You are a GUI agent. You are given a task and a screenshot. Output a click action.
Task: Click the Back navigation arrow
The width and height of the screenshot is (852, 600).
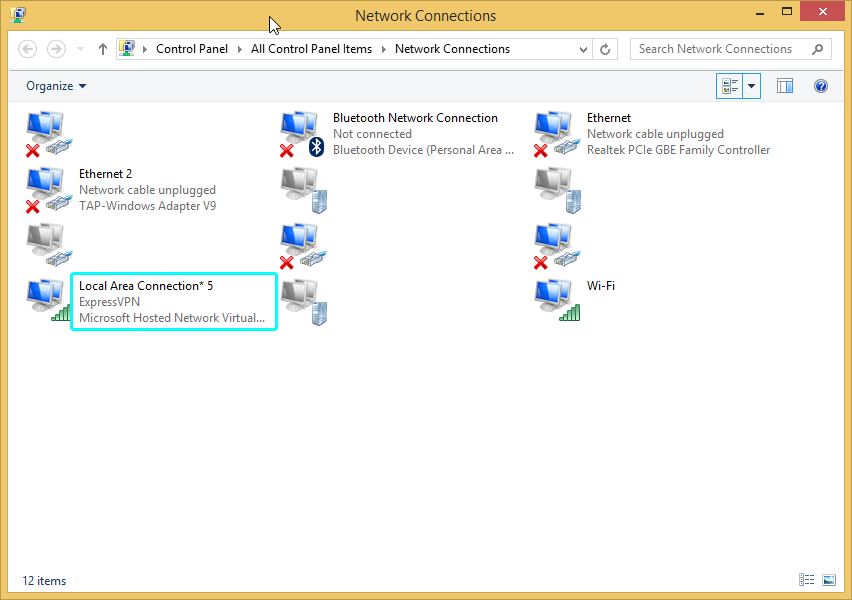[x=28, y=49]
